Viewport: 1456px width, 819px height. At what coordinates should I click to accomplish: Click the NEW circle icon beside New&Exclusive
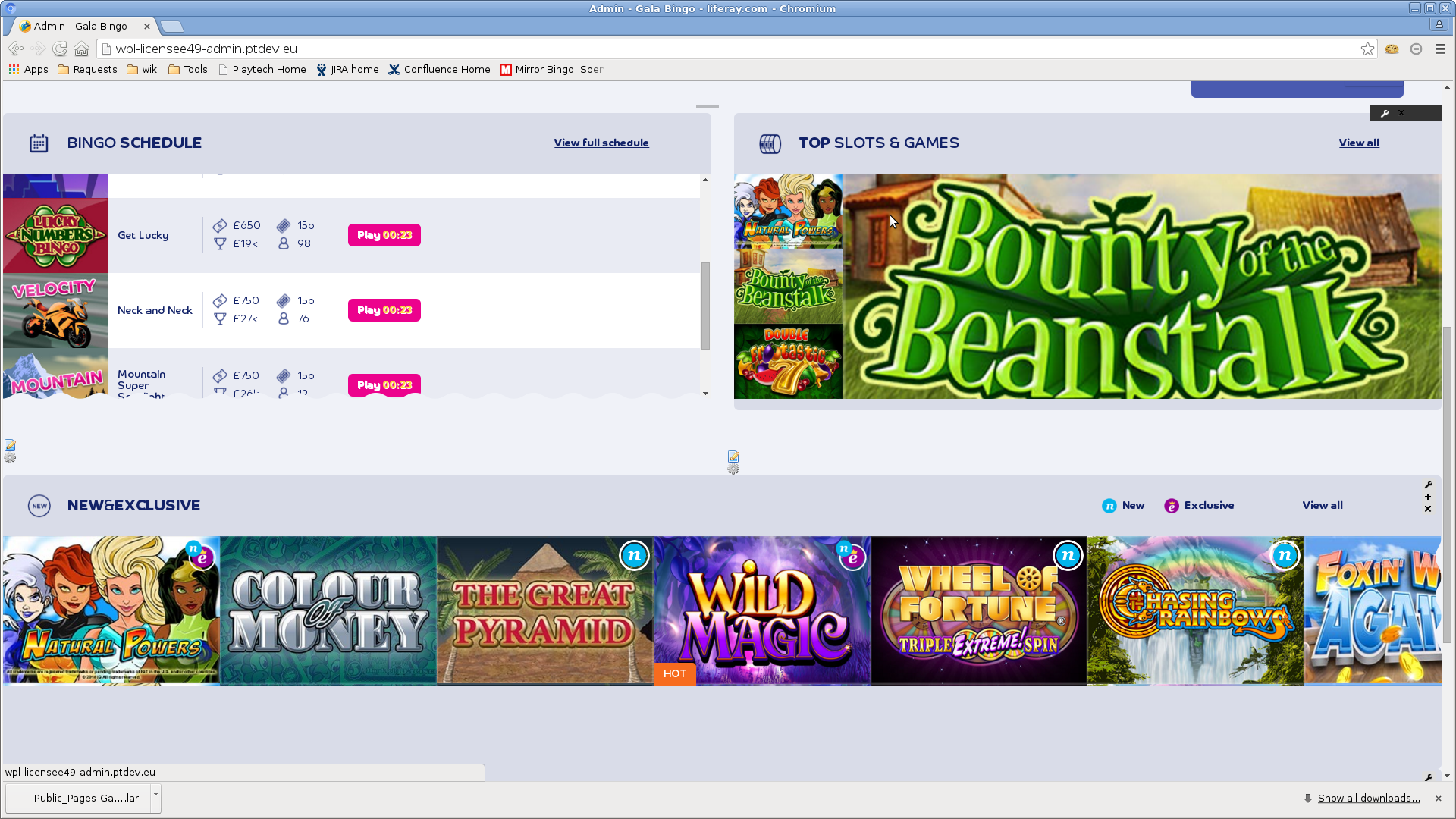(x=39, y=506)
